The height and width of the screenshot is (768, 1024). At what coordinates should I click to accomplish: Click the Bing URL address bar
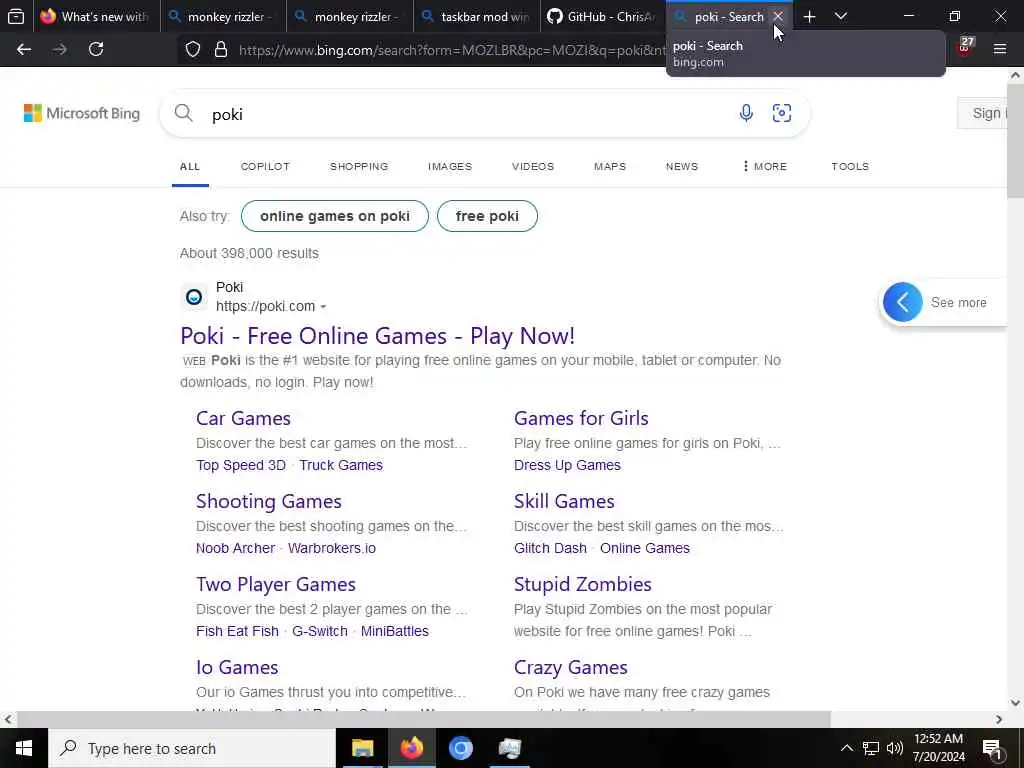click(451, 50)
